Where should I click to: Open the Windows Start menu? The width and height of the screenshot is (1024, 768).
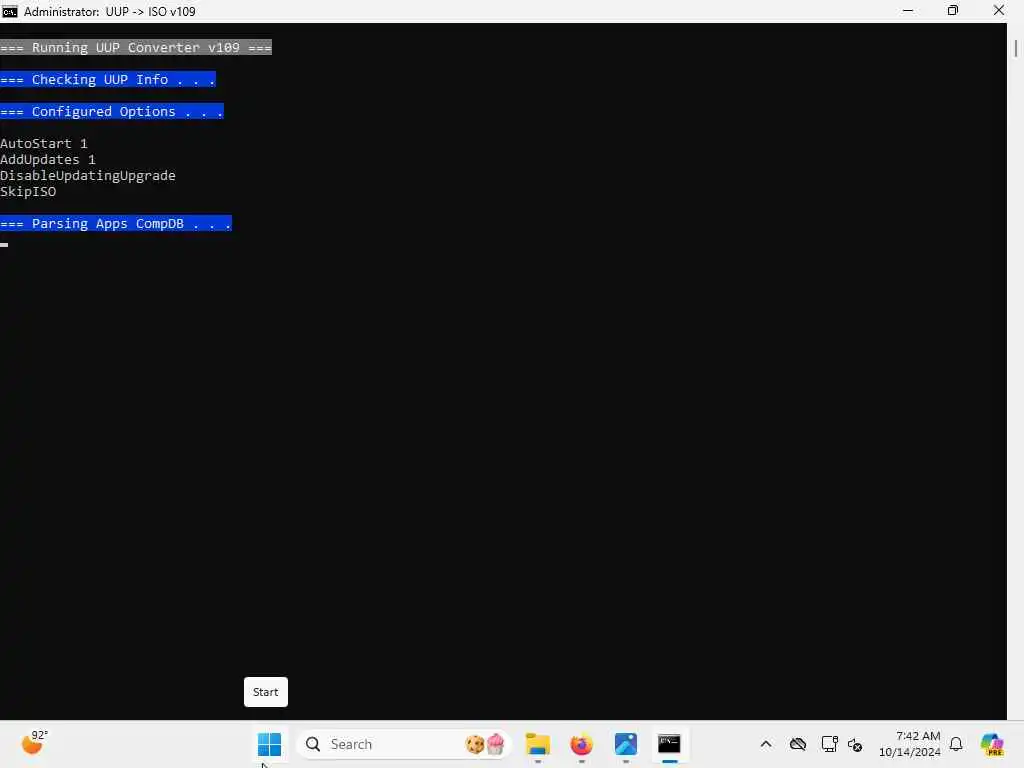click(269, 744)
